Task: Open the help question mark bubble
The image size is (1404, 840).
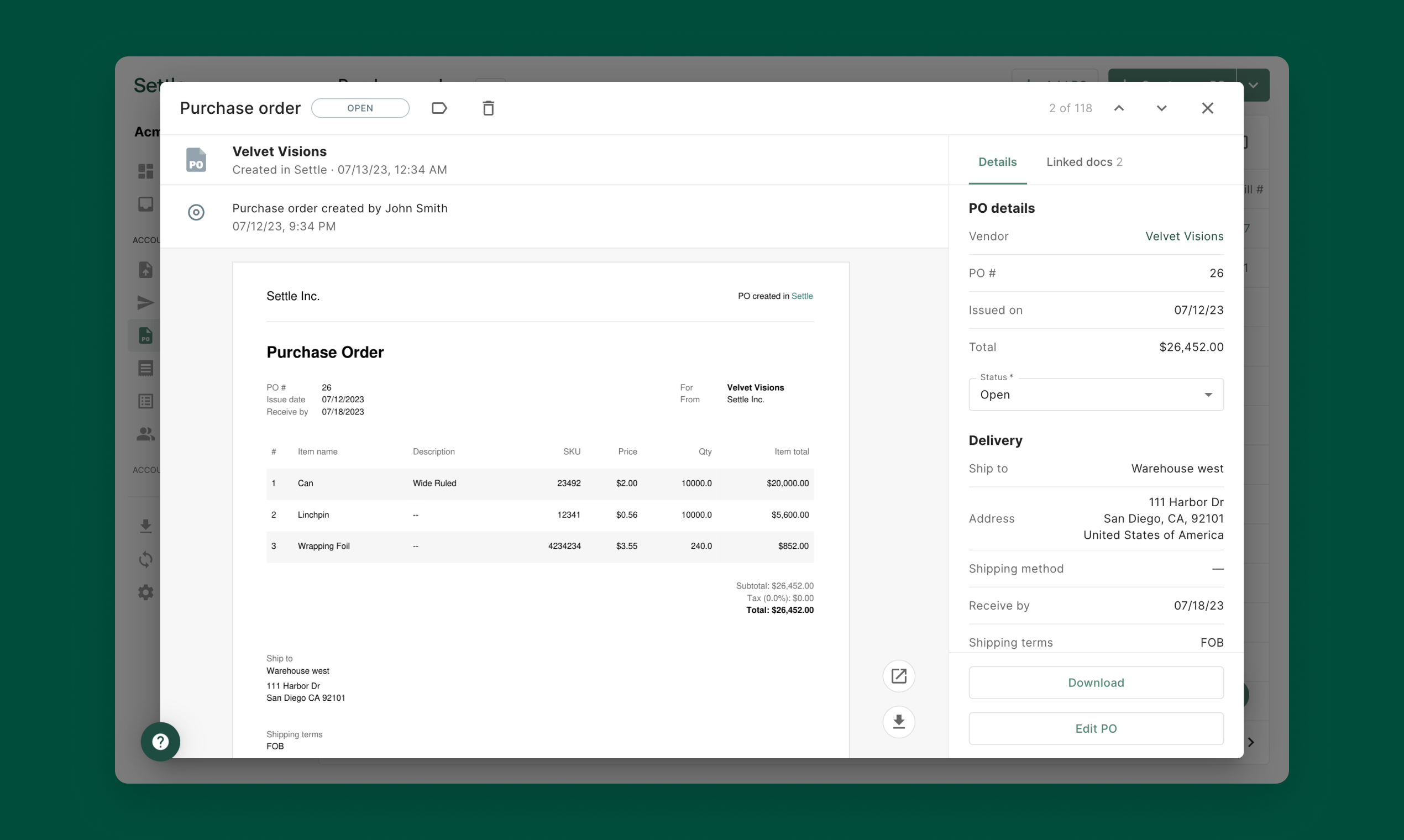Action: click(x=160, y=742)
